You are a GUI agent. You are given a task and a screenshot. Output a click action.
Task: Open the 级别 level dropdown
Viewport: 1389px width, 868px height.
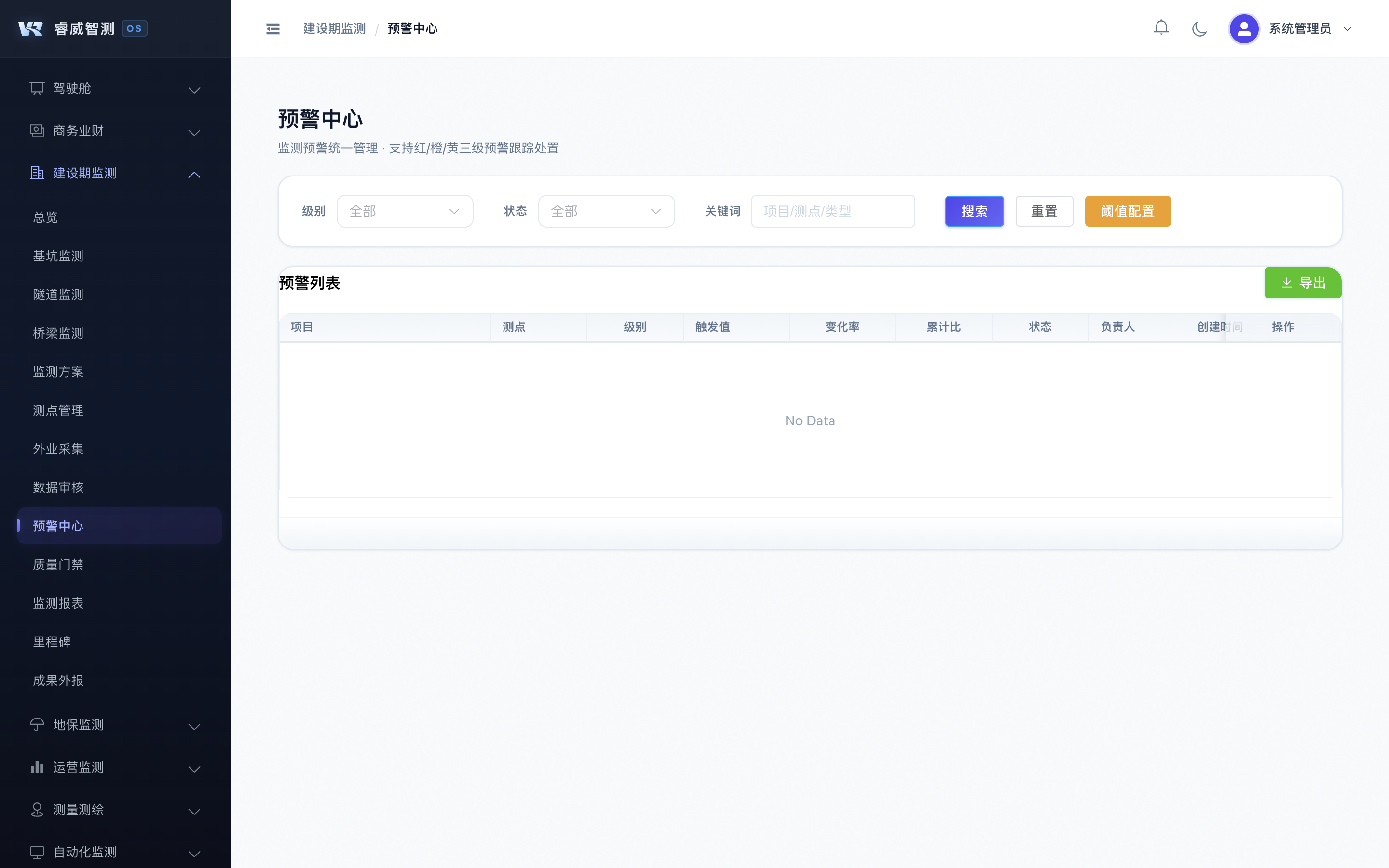[x=405, y=211]
